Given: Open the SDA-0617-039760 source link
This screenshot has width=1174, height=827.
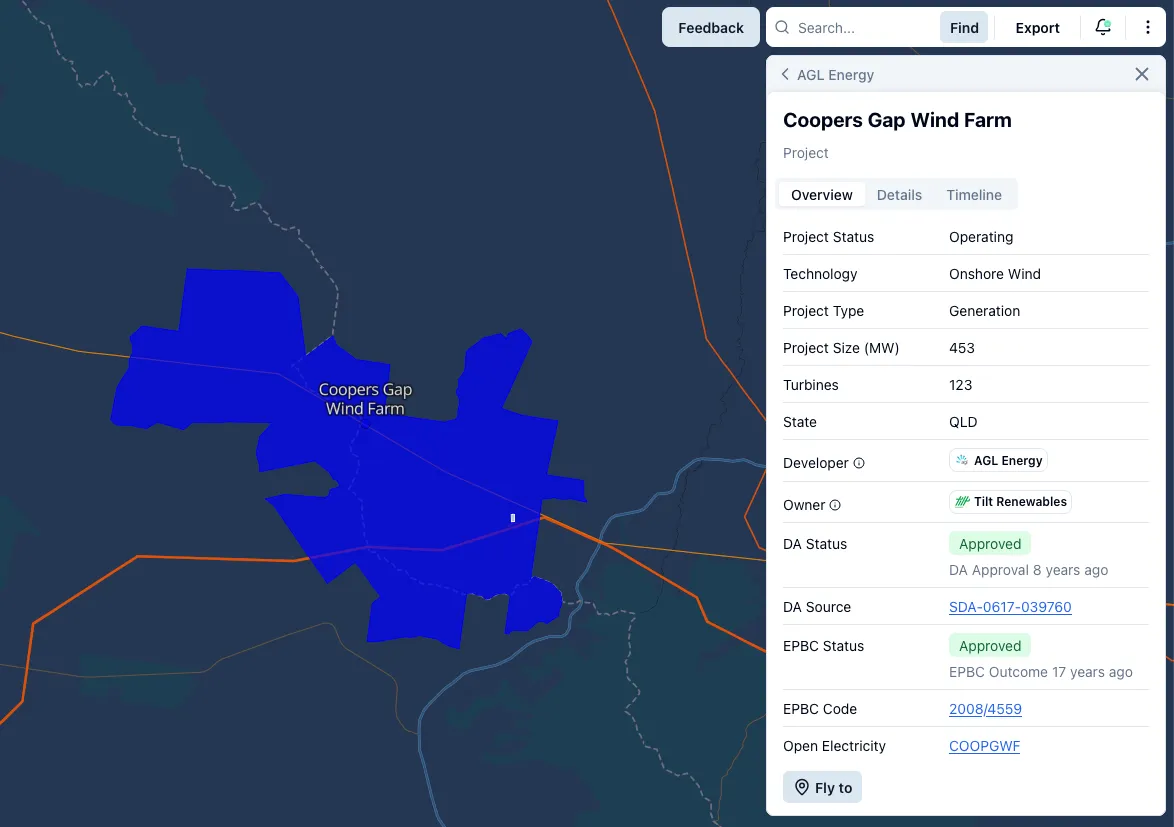Looking at the screenshot, I should point(1010,607).
